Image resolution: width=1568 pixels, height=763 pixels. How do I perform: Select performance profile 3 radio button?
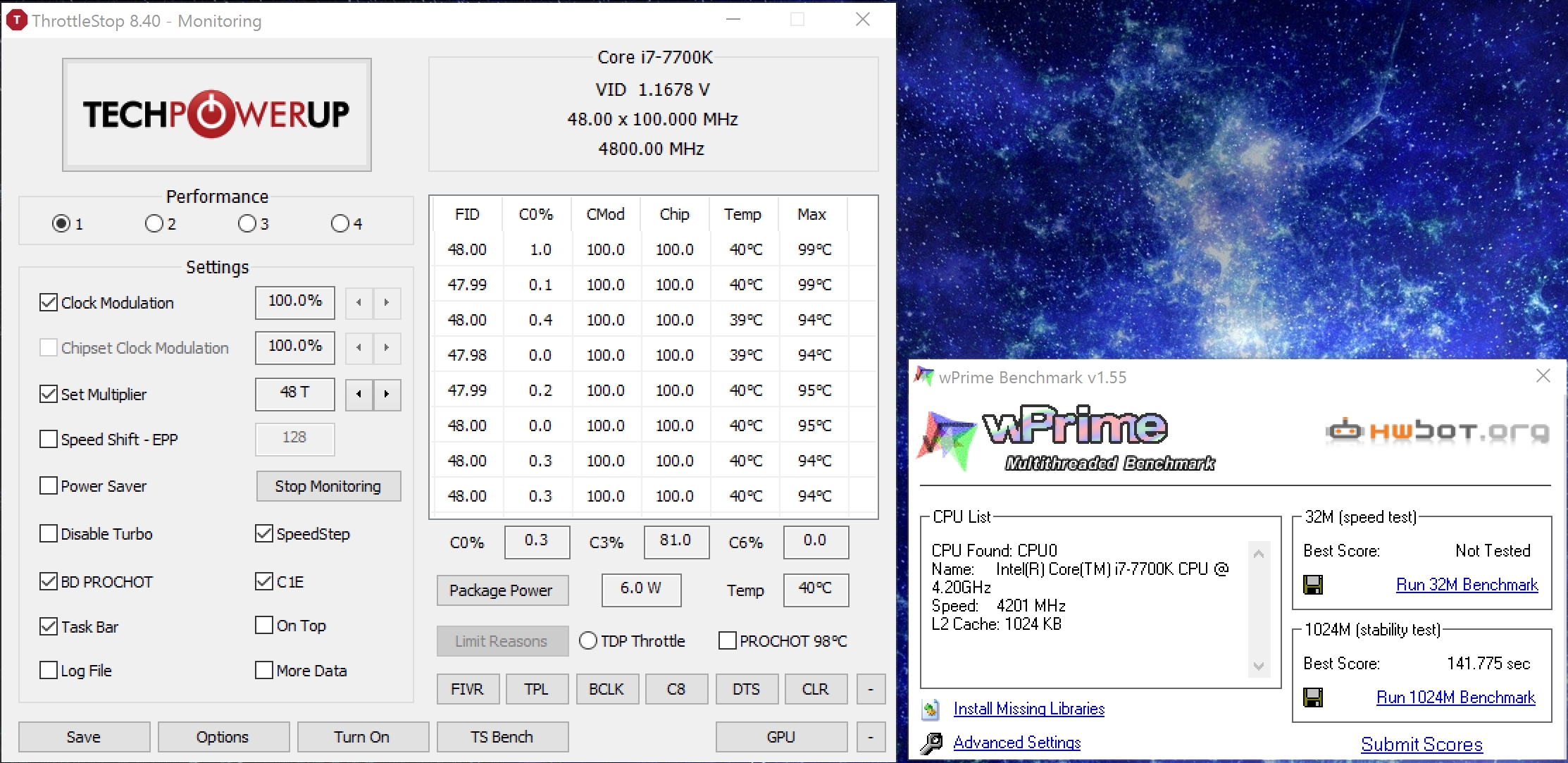point(247,224)
